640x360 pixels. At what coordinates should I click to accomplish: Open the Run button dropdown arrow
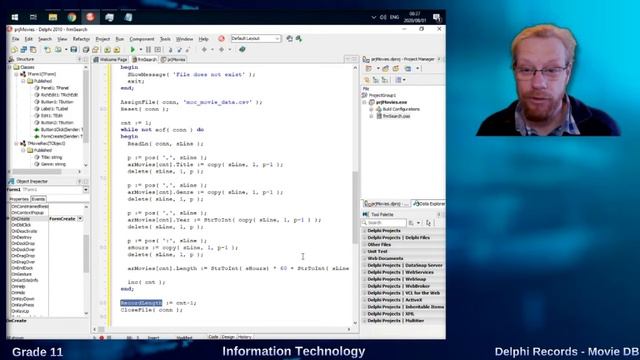click(141, 49)
